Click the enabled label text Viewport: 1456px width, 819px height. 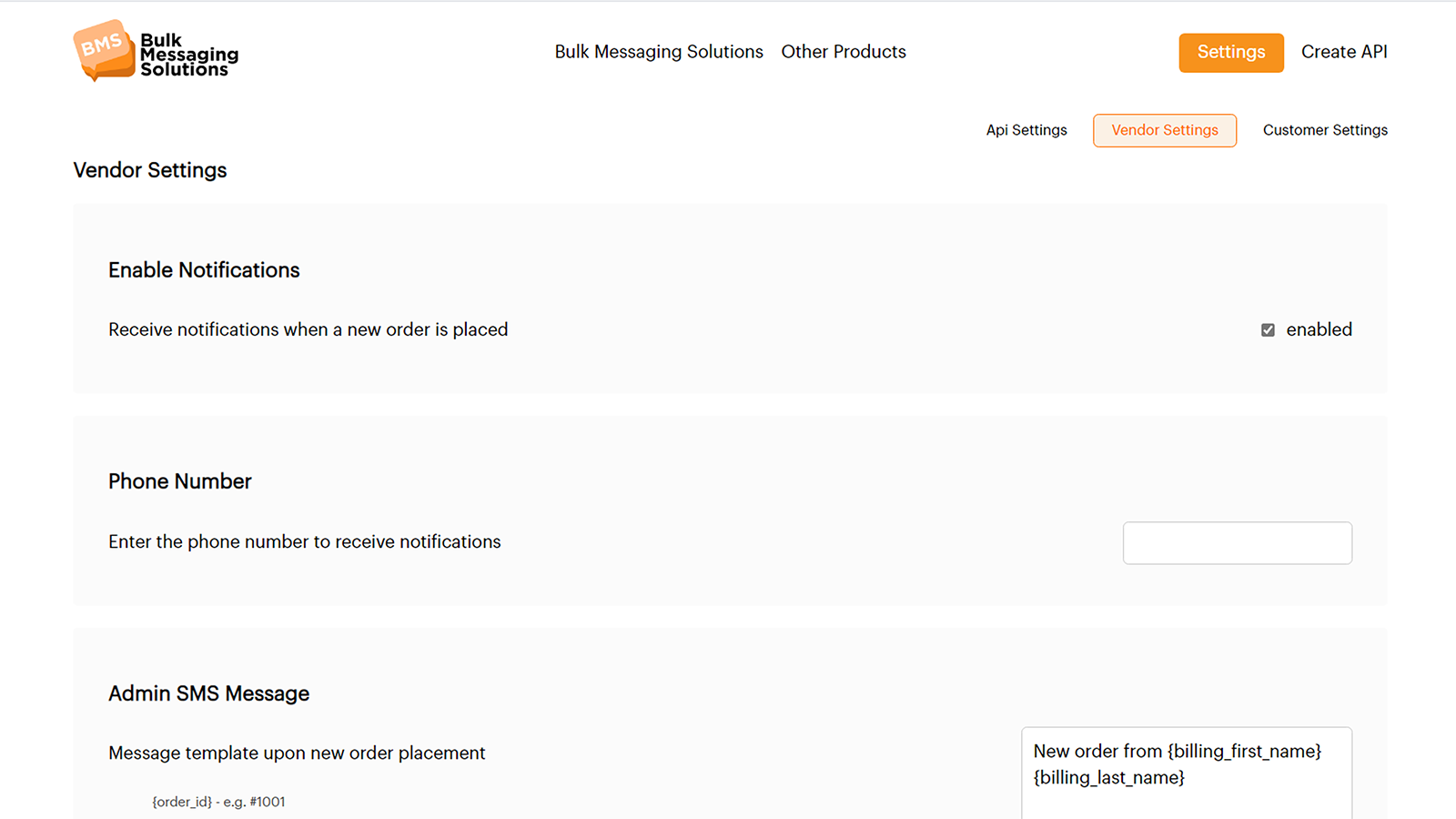click(x=1319, y=329)
